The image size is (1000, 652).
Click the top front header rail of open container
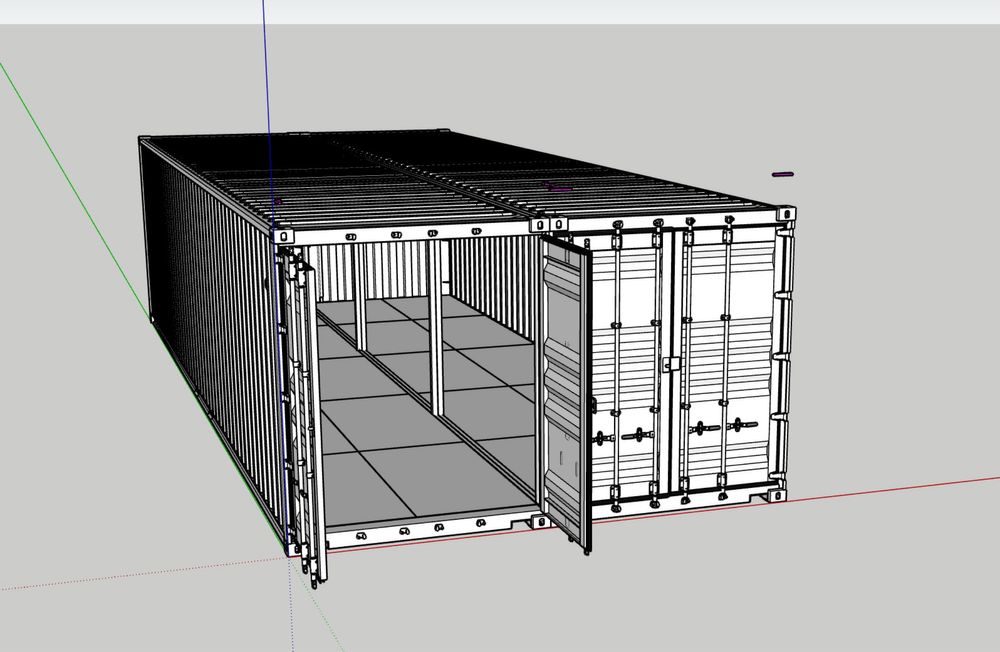tap(408, 234)
